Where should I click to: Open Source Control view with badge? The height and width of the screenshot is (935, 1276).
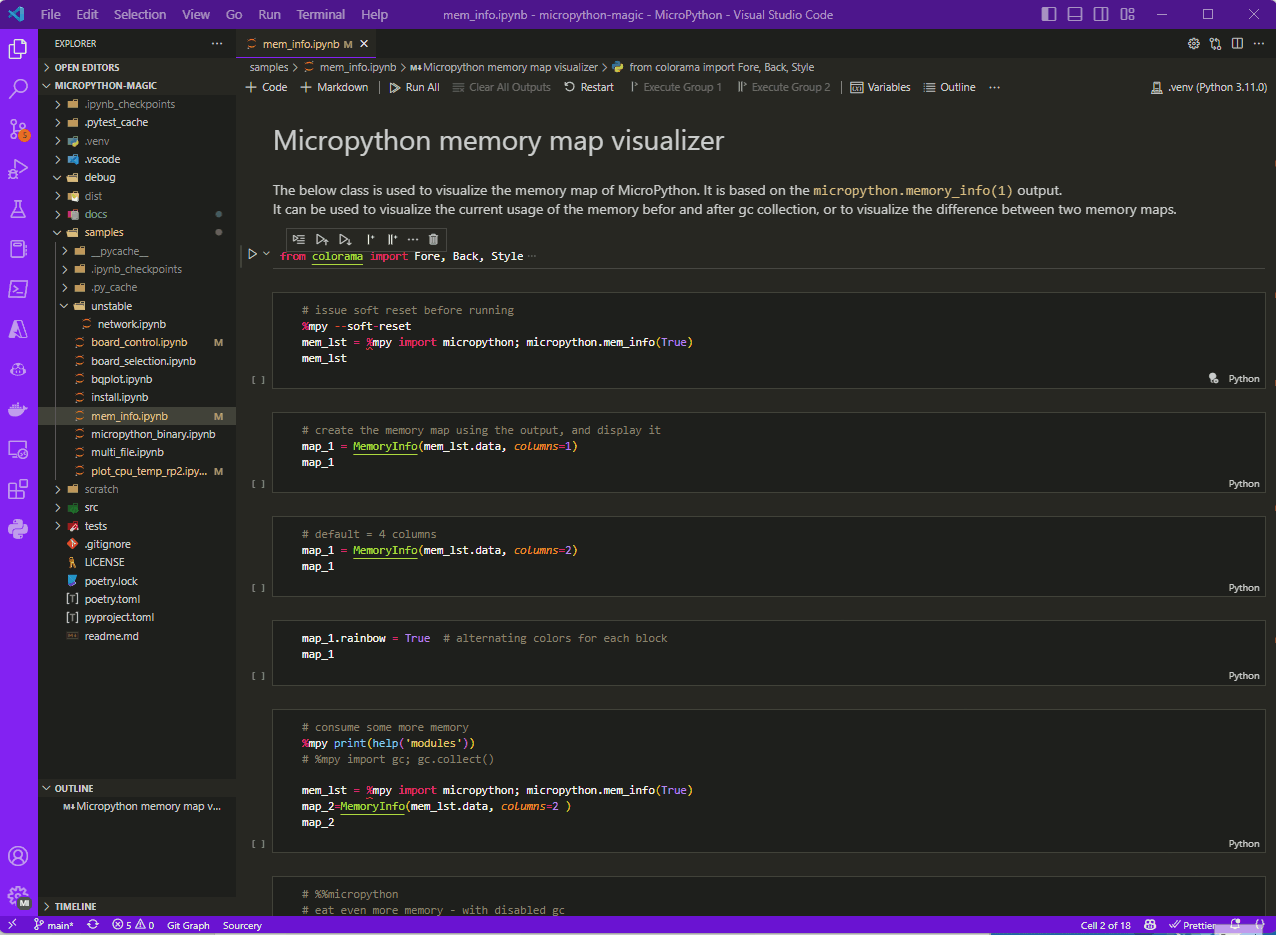[x=18, y=129]
